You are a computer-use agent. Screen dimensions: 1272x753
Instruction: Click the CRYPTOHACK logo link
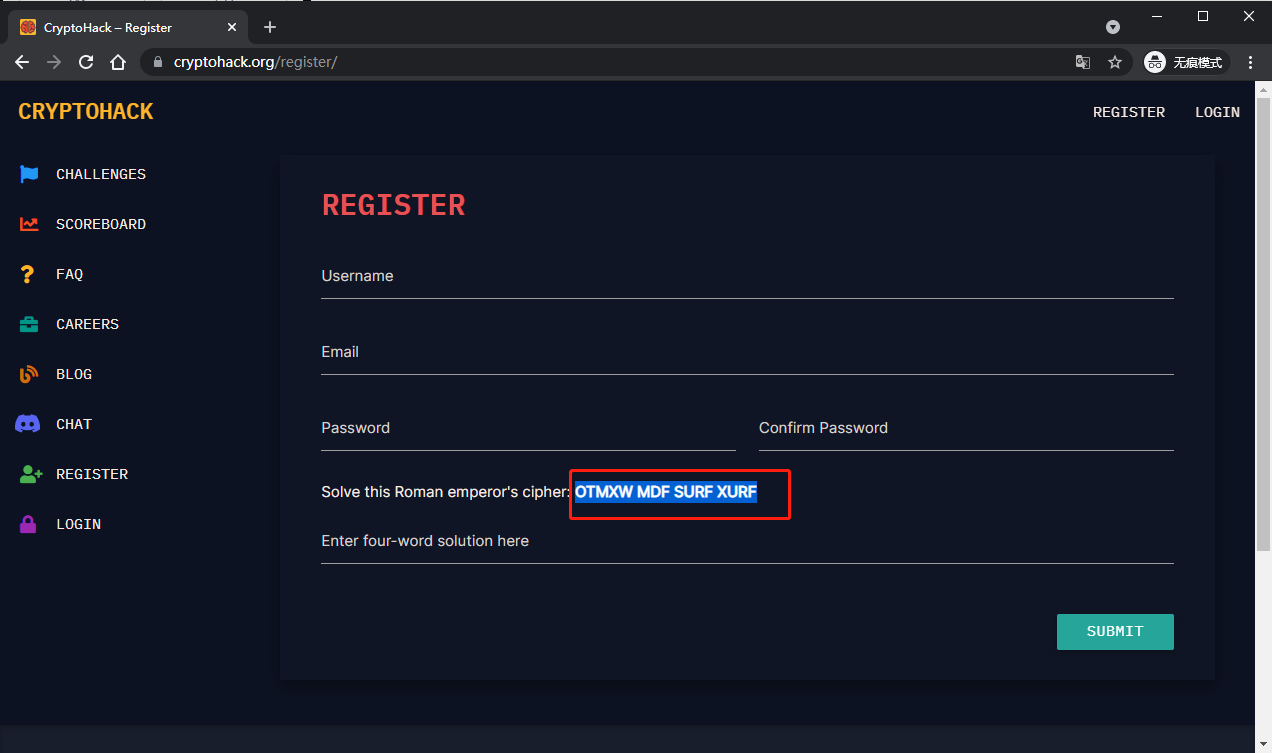(x=86, y=112)
